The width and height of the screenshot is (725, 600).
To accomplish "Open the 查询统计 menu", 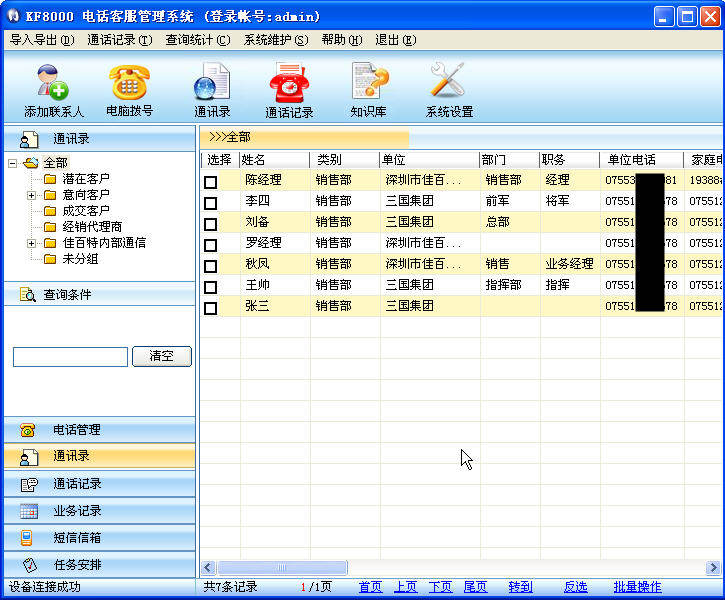I will coord(198,40).
